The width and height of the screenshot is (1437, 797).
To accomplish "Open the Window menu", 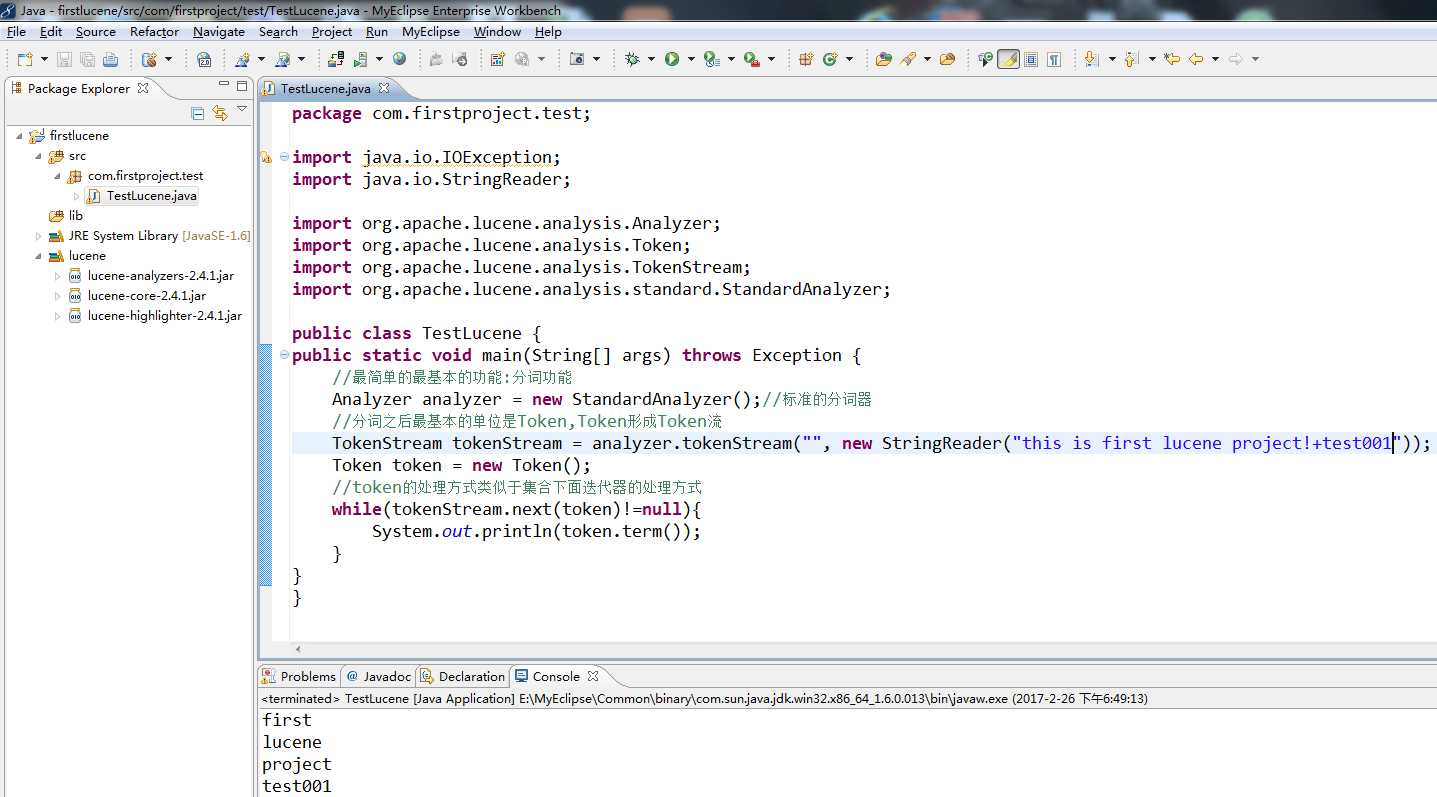I will coord(497,31).
